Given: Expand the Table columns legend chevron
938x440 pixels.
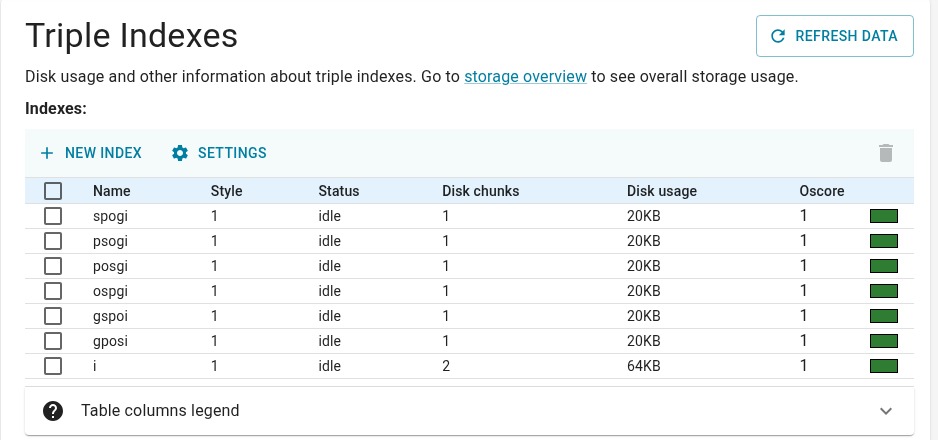Looking at the screenshot, I should point(886,411).
